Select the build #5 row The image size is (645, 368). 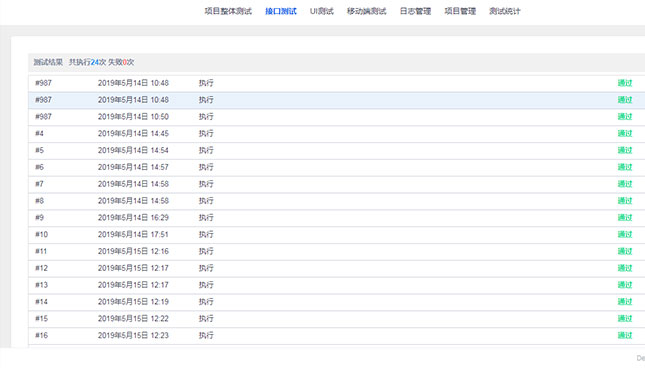pos(336,151)
